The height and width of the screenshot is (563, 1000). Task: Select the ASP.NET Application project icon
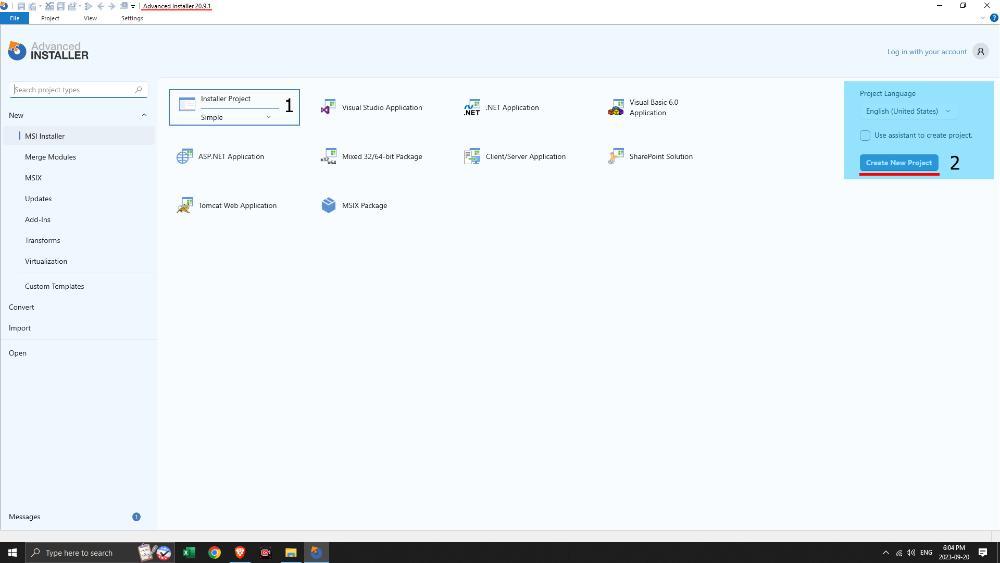point(184,156)
